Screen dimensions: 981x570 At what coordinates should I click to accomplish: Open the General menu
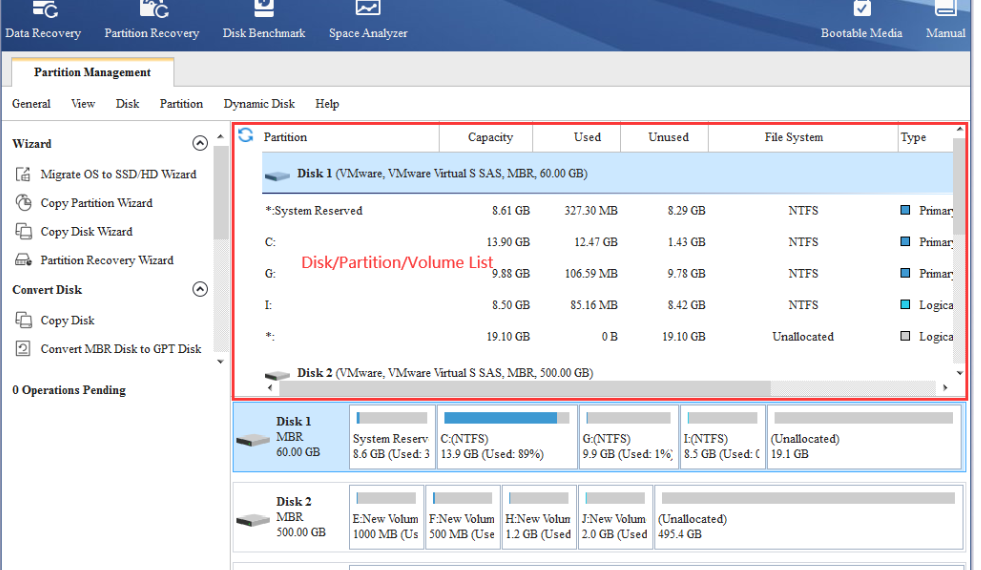31,104
